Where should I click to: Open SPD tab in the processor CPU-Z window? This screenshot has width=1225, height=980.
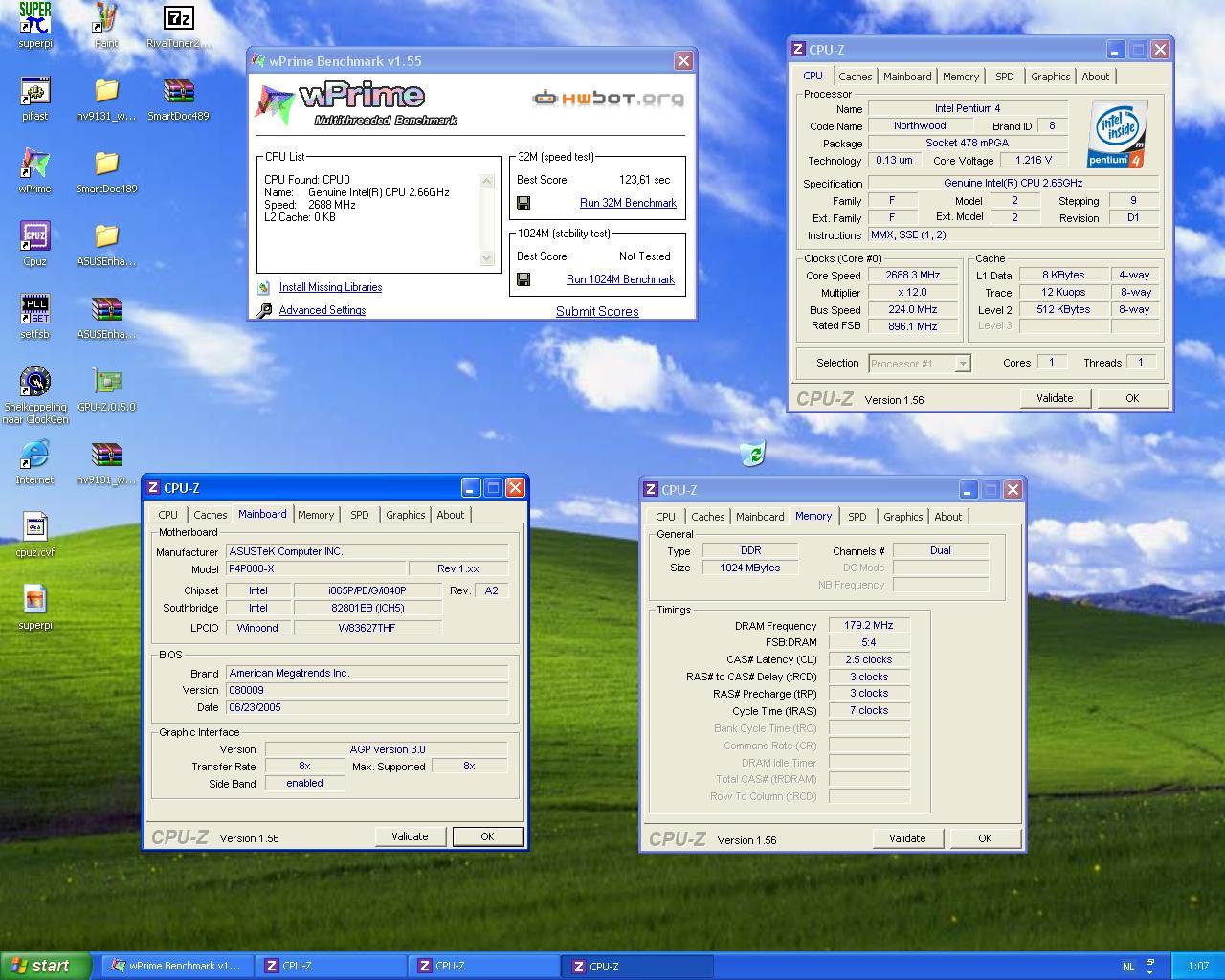pyautogui.click(x=1004, y=77)
